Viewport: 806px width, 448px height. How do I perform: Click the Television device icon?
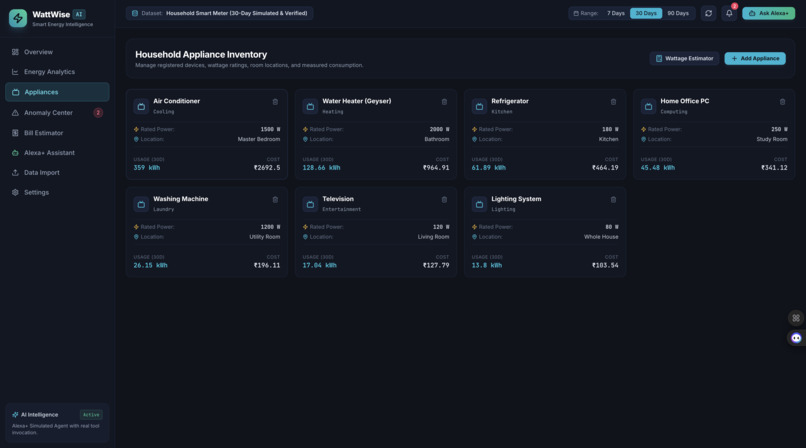310,204
